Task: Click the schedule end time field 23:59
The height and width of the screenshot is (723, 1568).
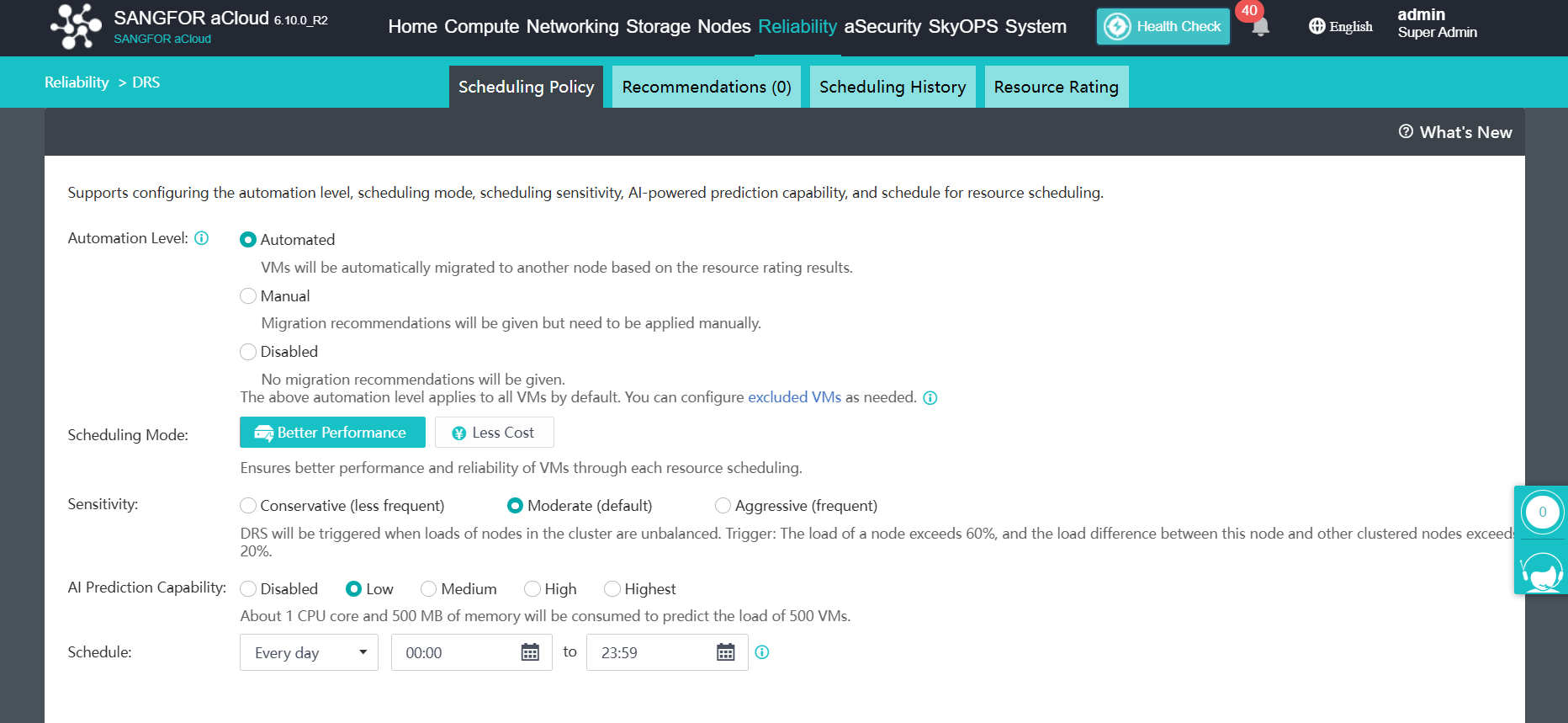Action: click(667, 652)
